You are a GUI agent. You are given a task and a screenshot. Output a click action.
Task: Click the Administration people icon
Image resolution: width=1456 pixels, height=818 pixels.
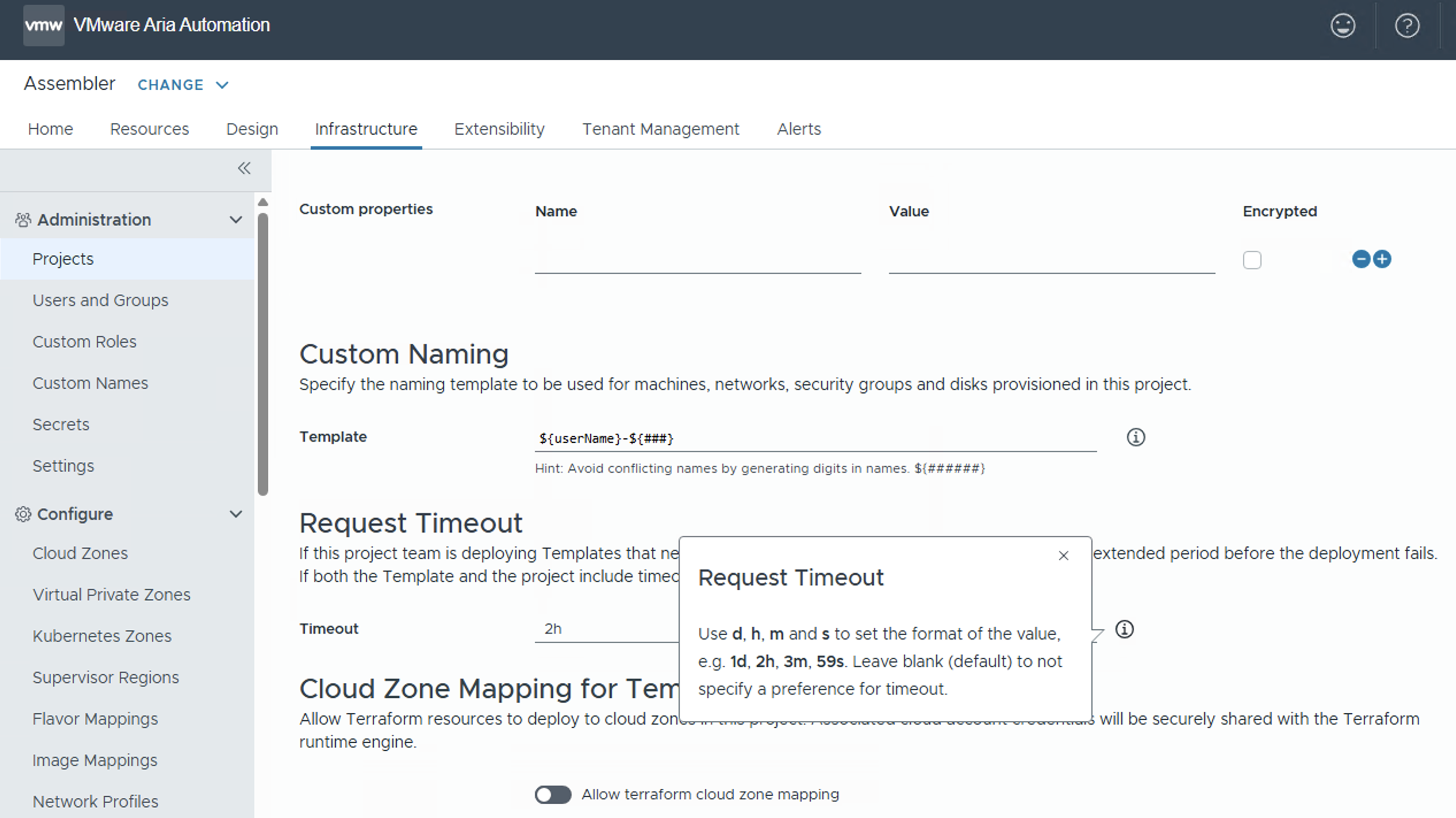pyautogui.click(x=23, y=220)
